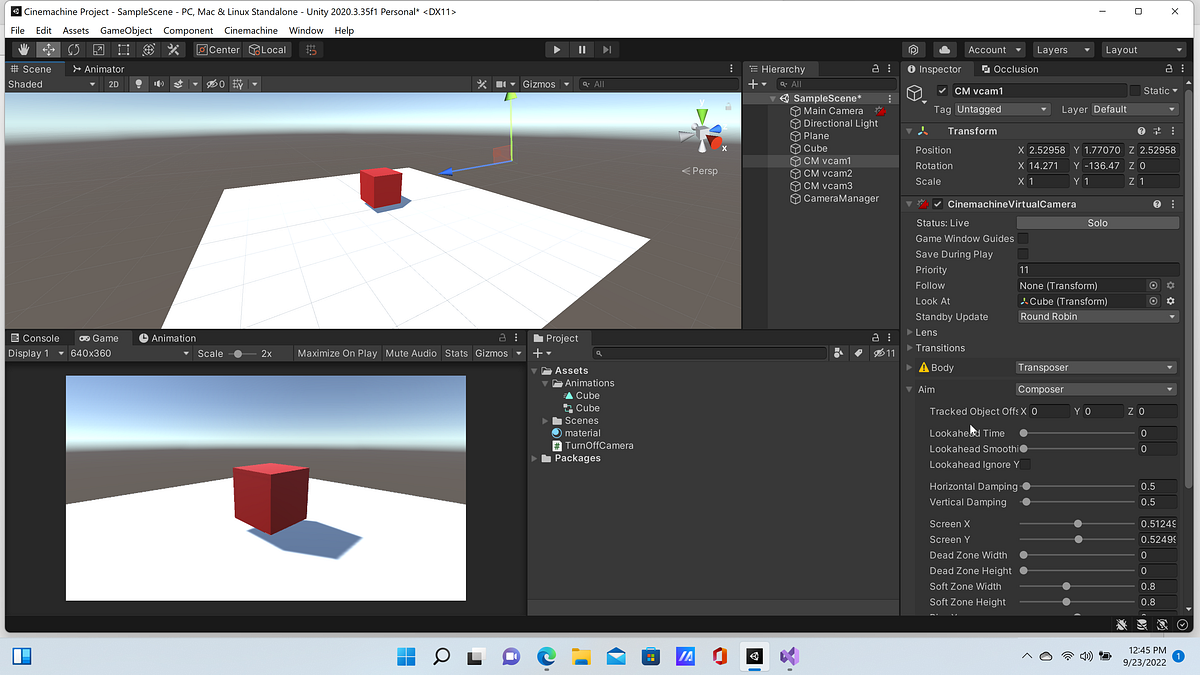Select the Rotate tool
1200x675 pixels.
click(x=73, y=49)
